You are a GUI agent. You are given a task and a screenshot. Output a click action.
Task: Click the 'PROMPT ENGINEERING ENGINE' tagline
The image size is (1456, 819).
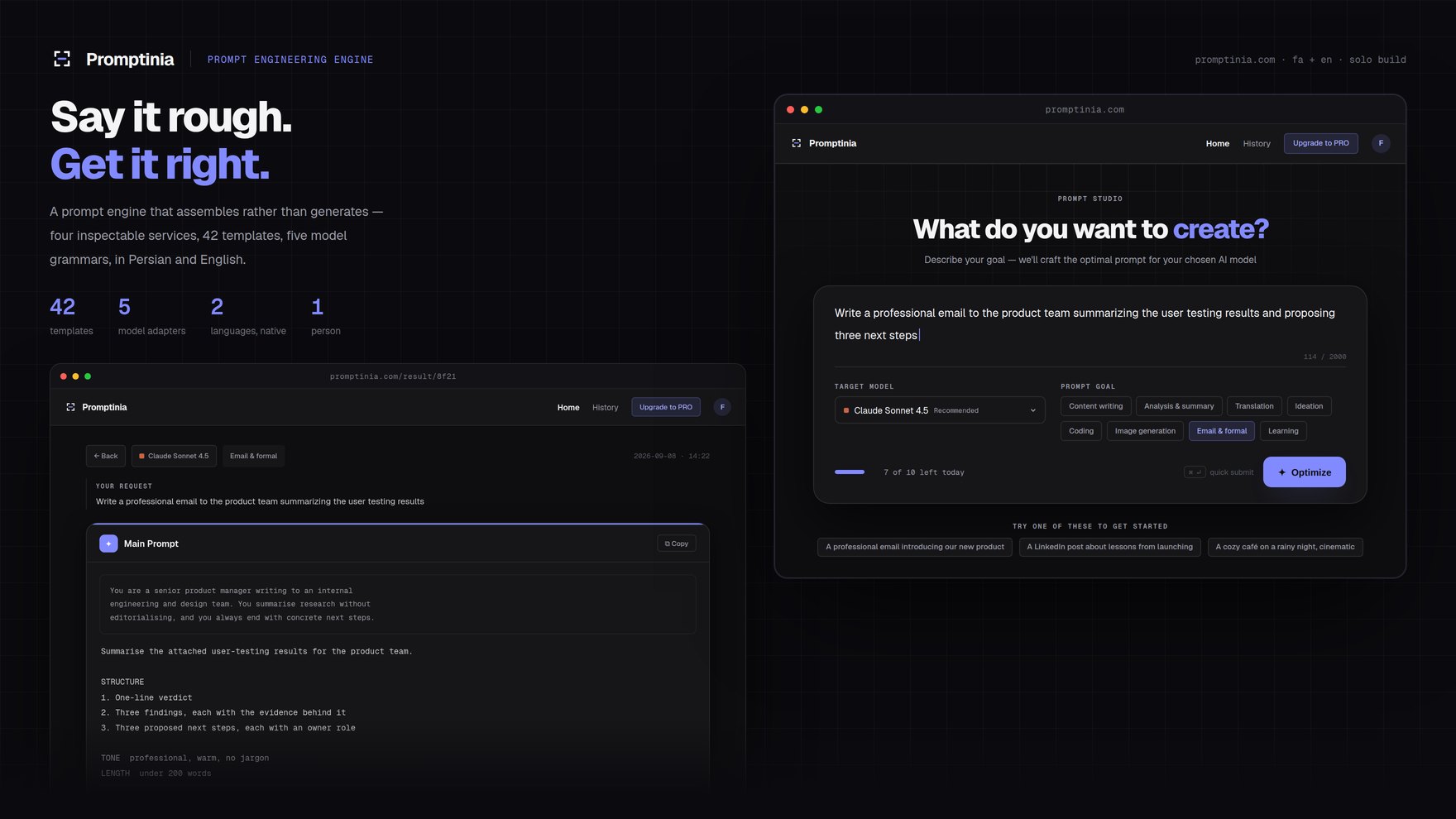pos(290,60)
